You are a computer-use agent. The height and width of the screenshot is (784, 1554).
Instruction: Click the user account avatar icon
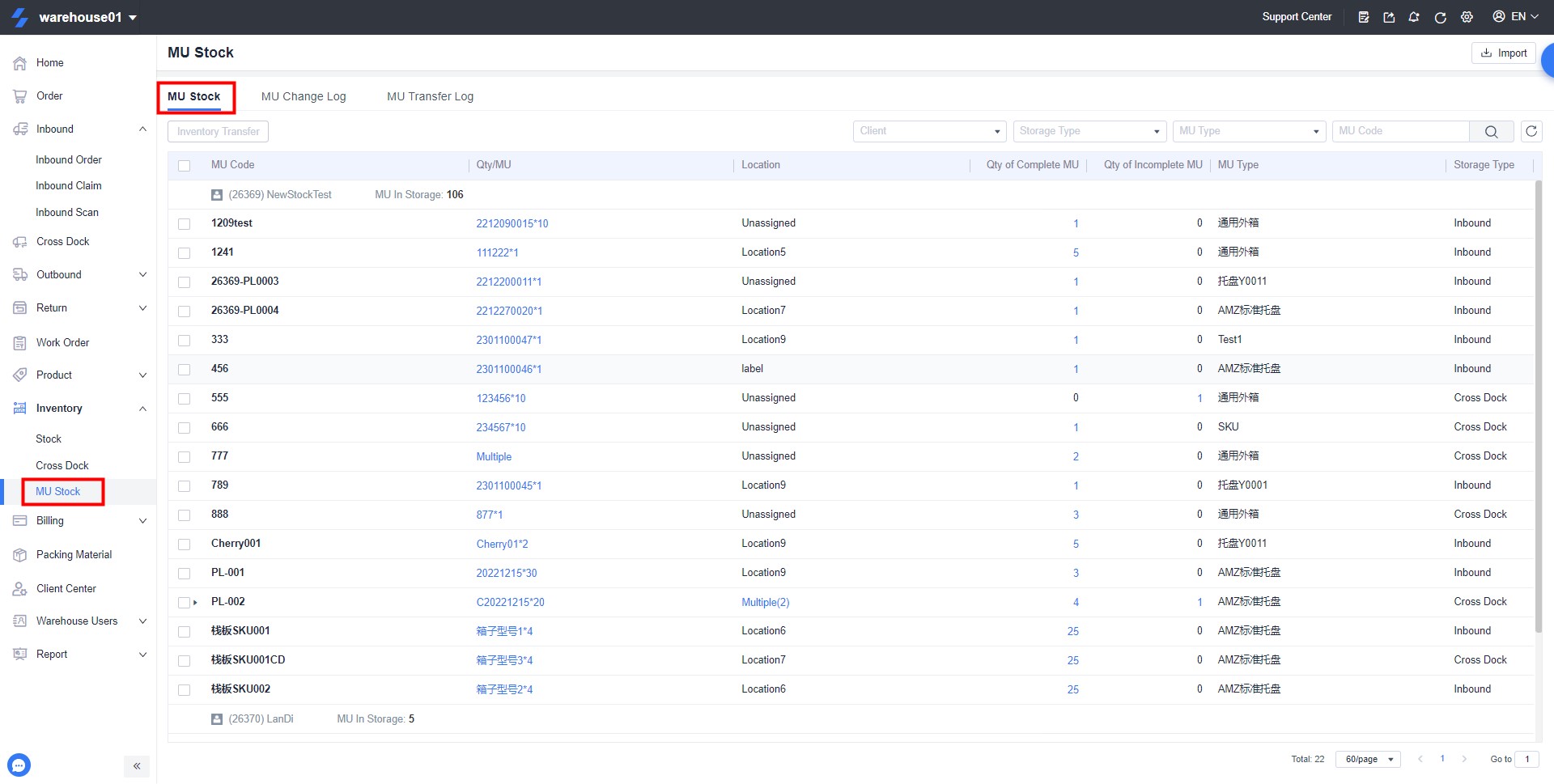coord(1498,17)
